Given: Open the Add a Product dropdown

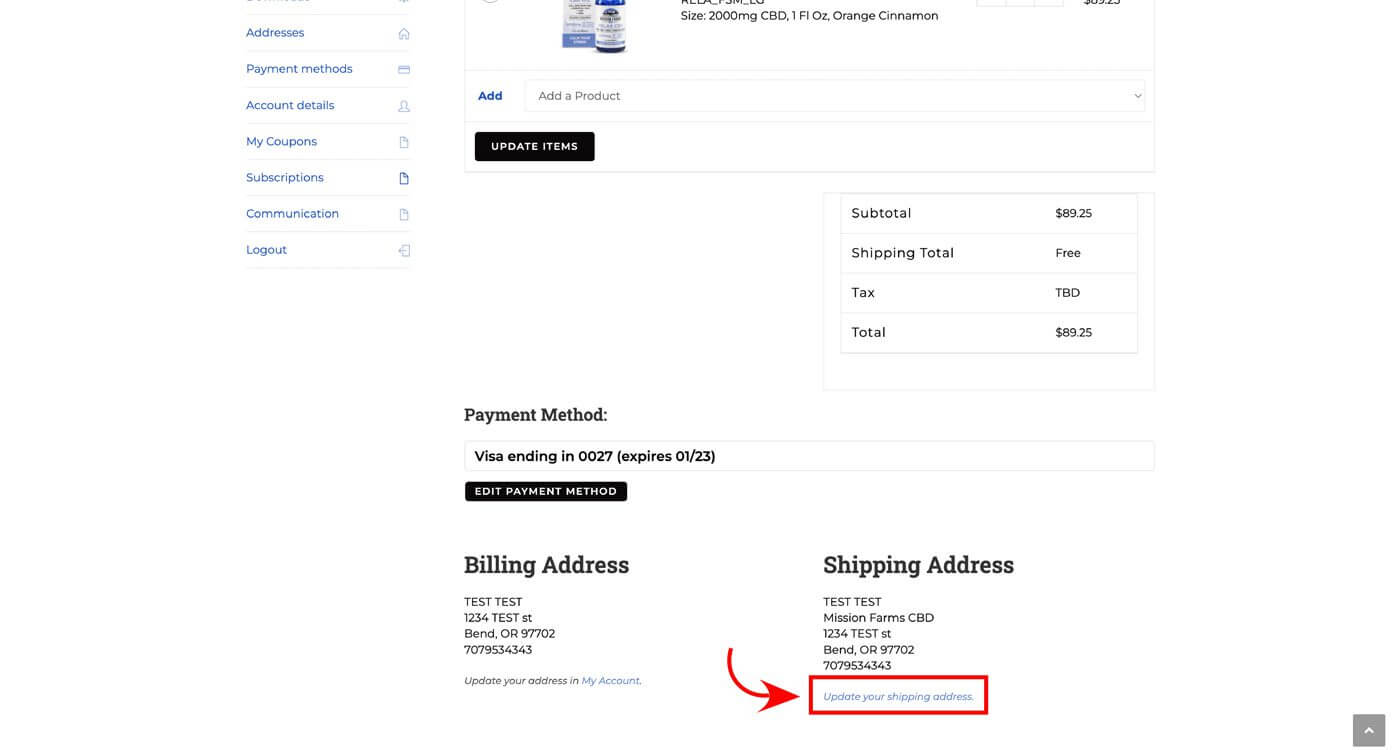Looking at the screenshot, I should pyautogui.click(x=833, y=96).
